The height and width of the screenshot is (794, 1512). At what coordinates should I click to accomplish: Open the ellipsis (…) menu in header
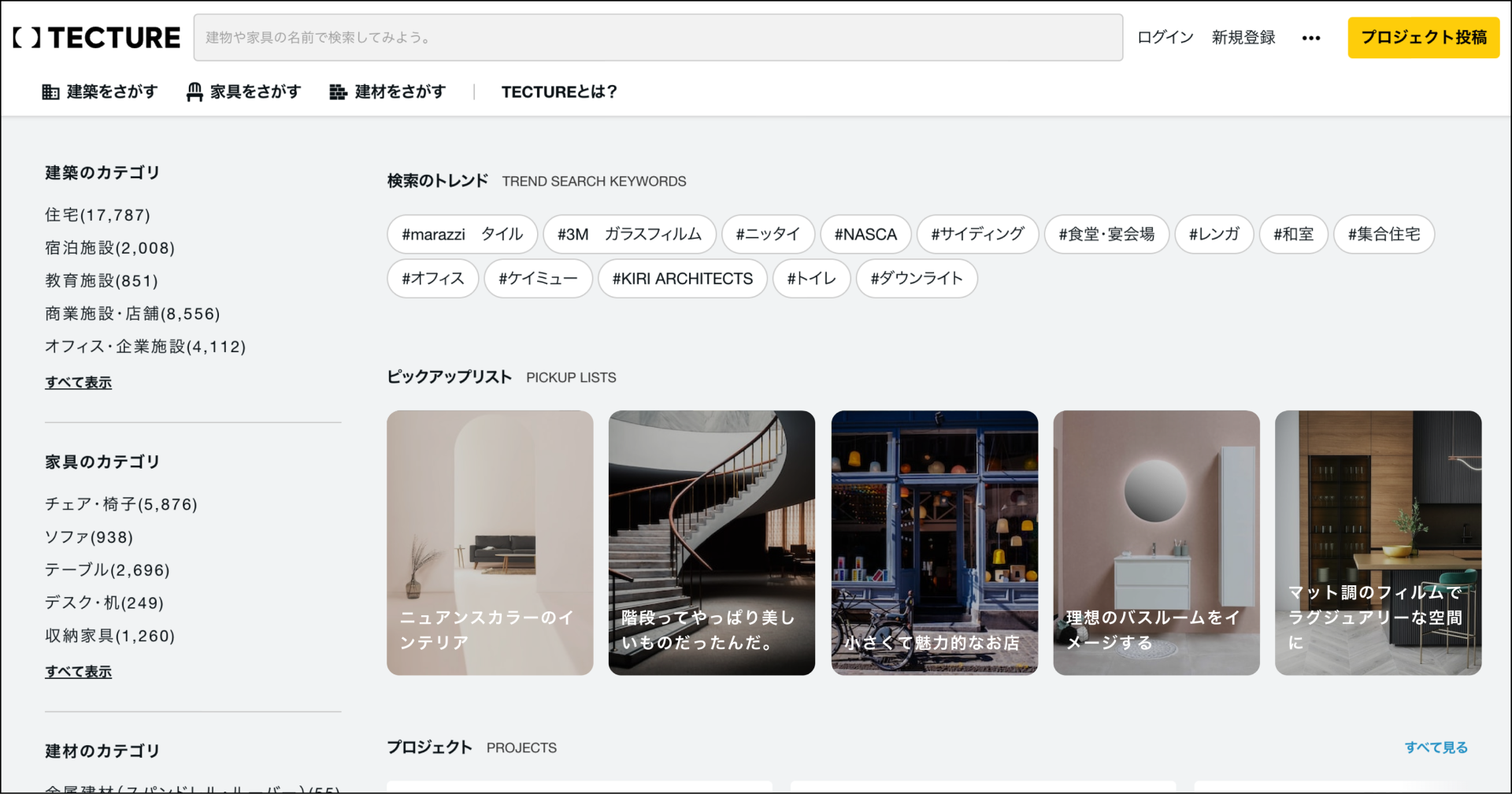click(x=1310, y=37)
